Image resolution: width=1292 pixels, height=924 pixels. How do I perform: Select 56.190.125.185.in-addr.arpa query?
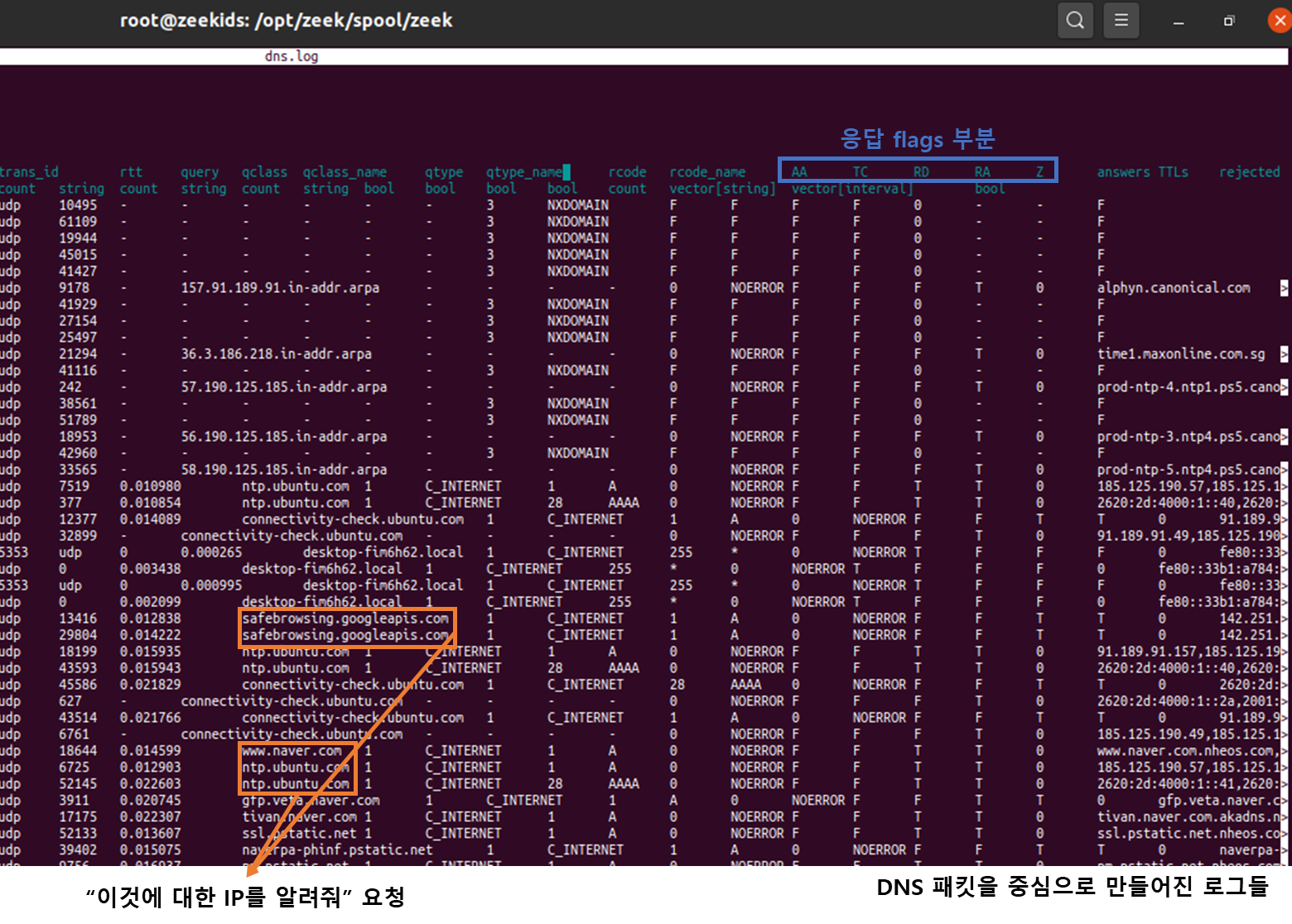pos(284,437)
